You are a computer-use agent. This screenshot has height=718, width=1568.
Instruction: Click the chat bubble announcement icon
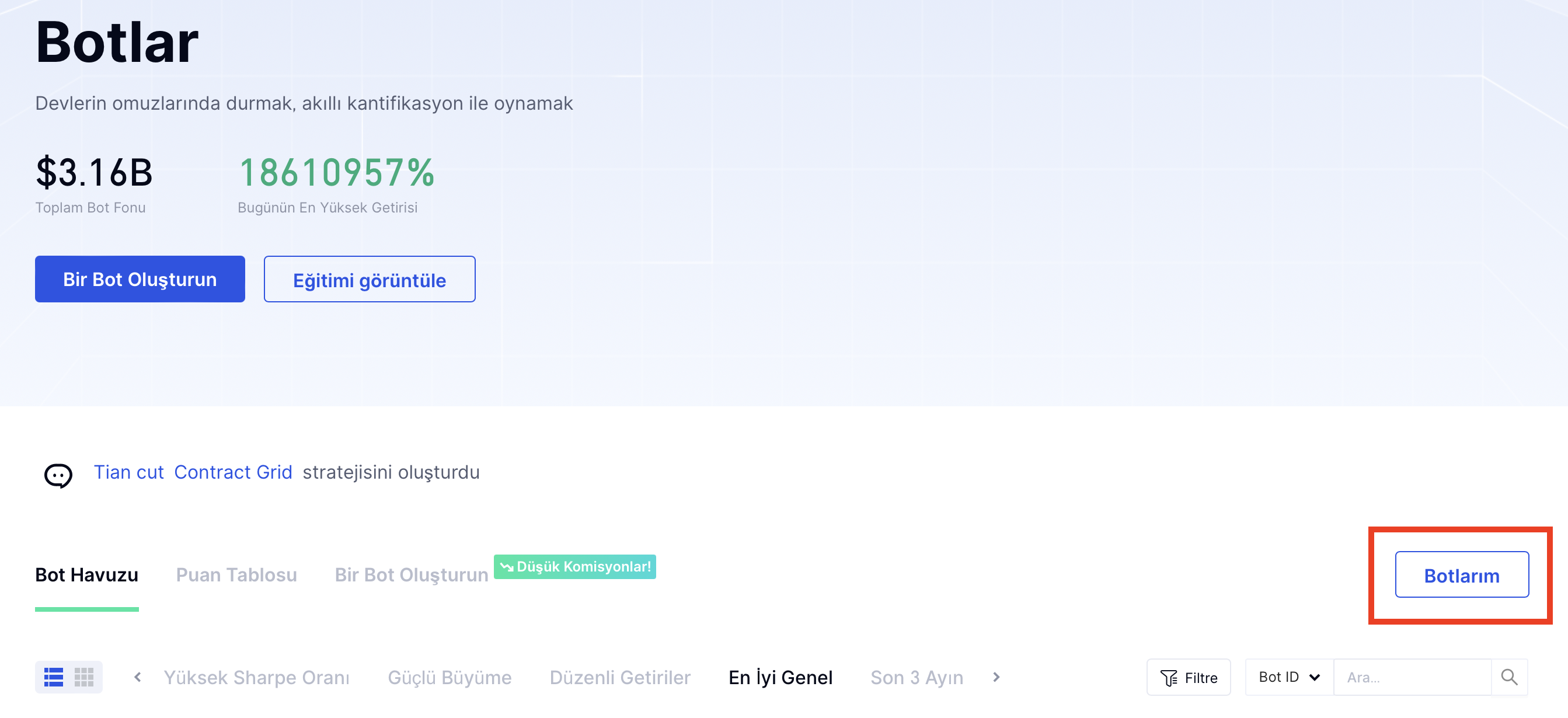pyautogui.click(x=58, y=475)
